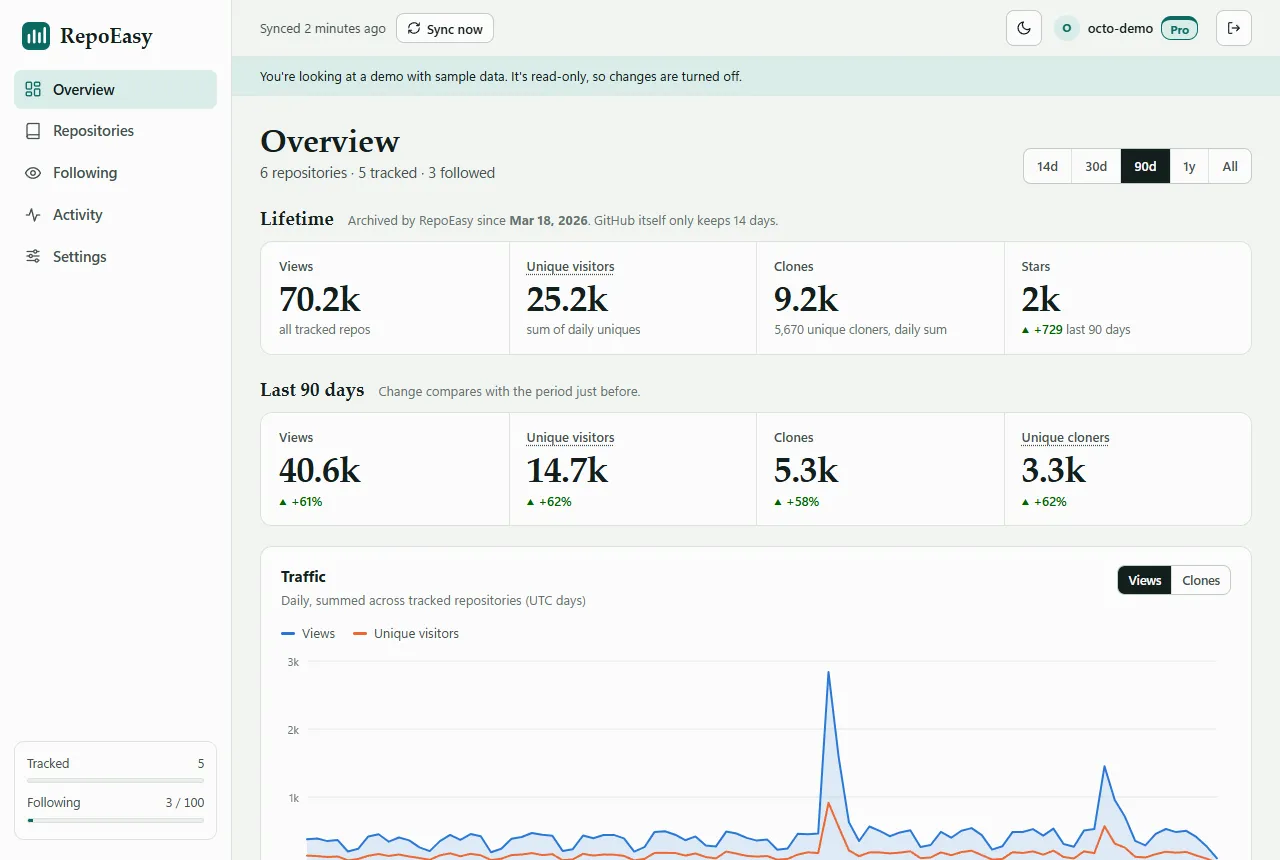Viewport: 1280px width, 860px height.
Task: Click the Lifetime Unique visitors label
Action: pyautogui.click(x=570, y=267)
